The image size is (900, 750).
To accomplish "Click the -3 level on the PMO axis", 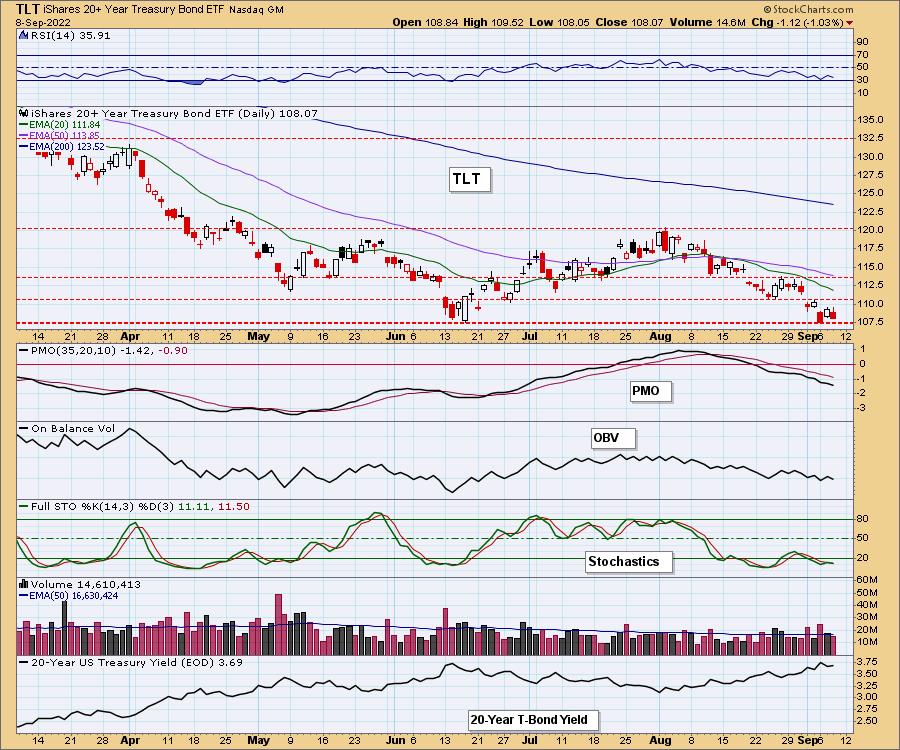I will pos(862,408).
